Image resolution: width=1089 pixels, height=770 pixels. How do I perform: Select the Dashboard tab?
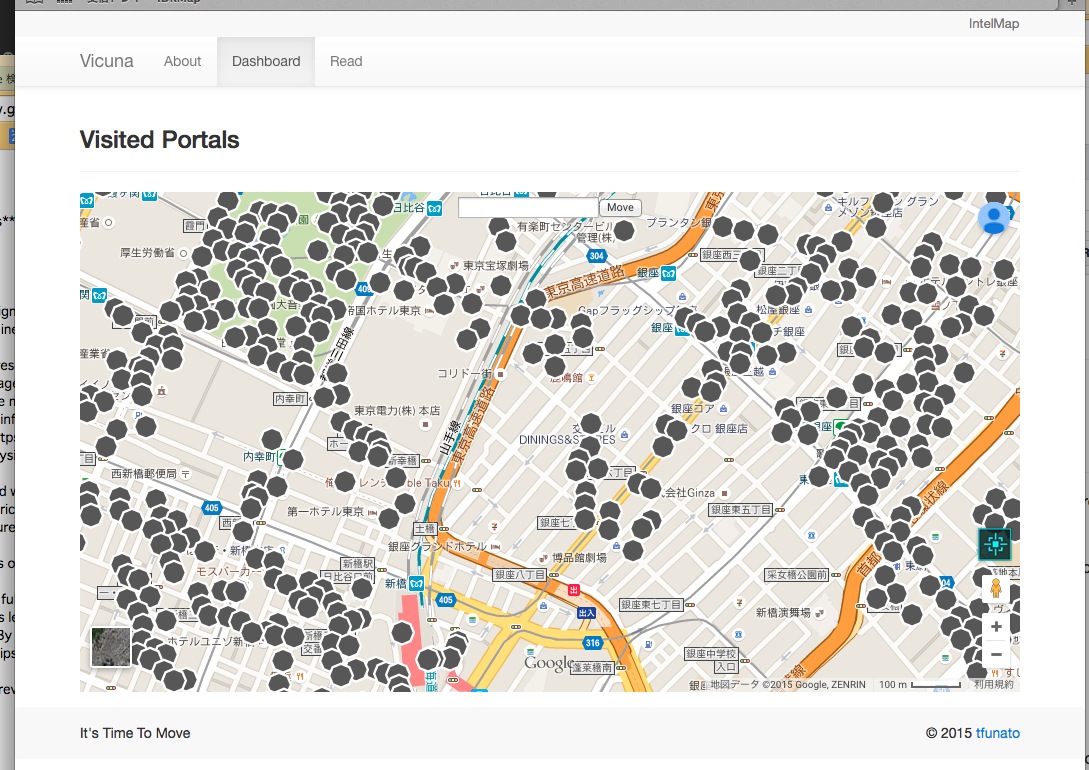coord(266,61)
